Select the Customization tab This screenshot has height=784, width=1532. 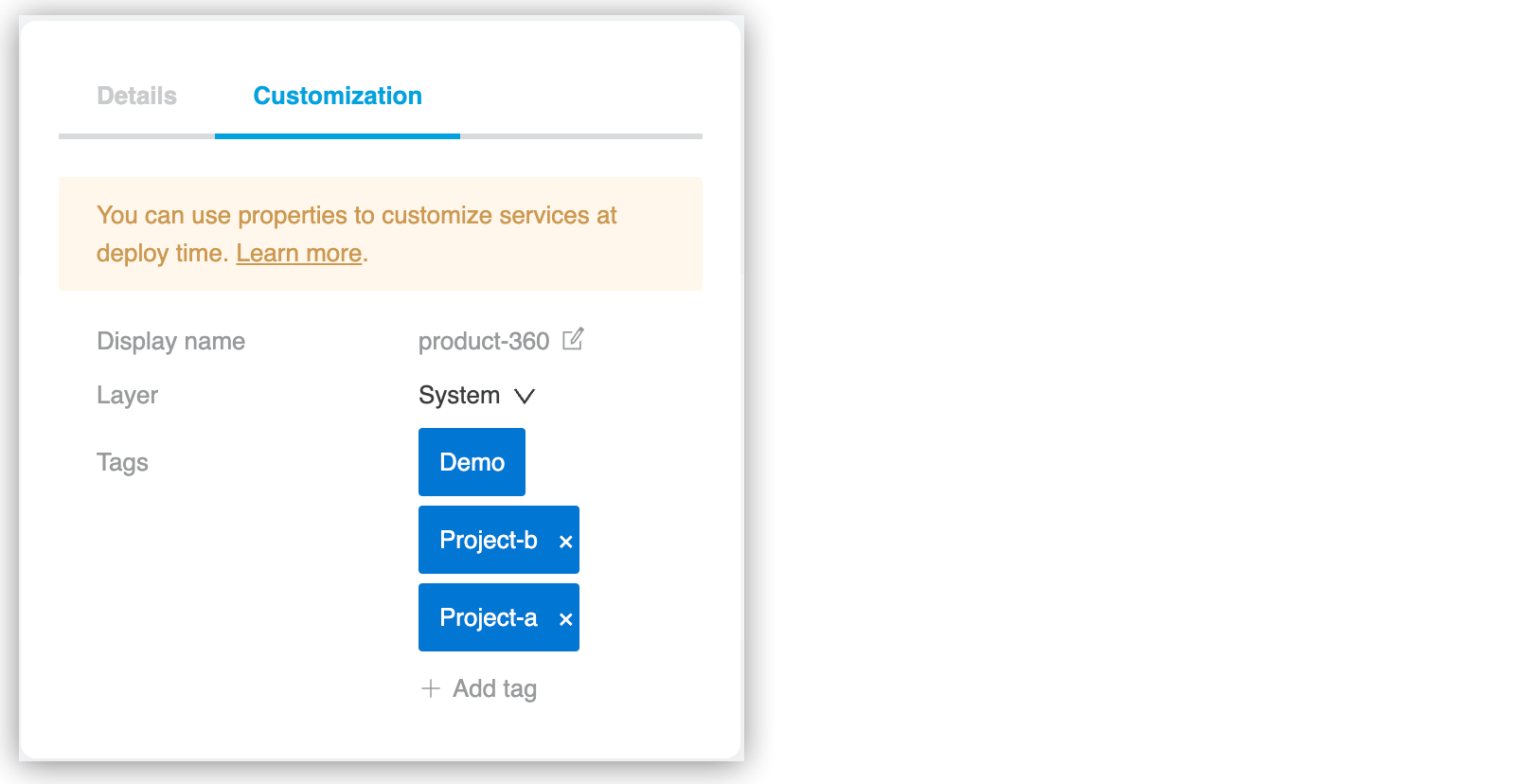click(337, 95)
